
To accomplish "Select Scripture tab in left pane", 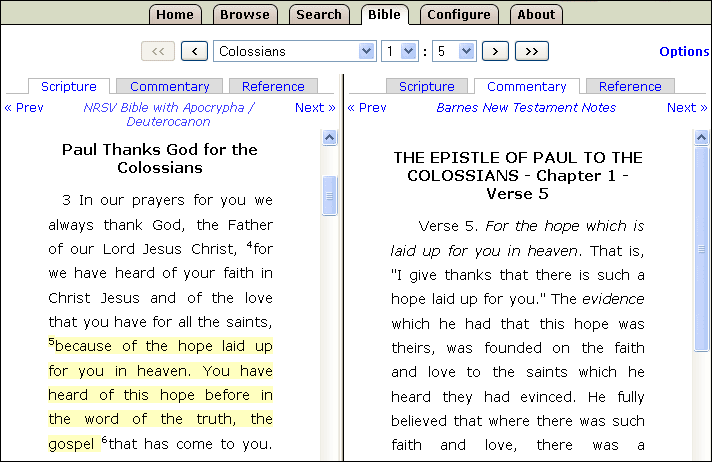I will click(x=69, y=86).
